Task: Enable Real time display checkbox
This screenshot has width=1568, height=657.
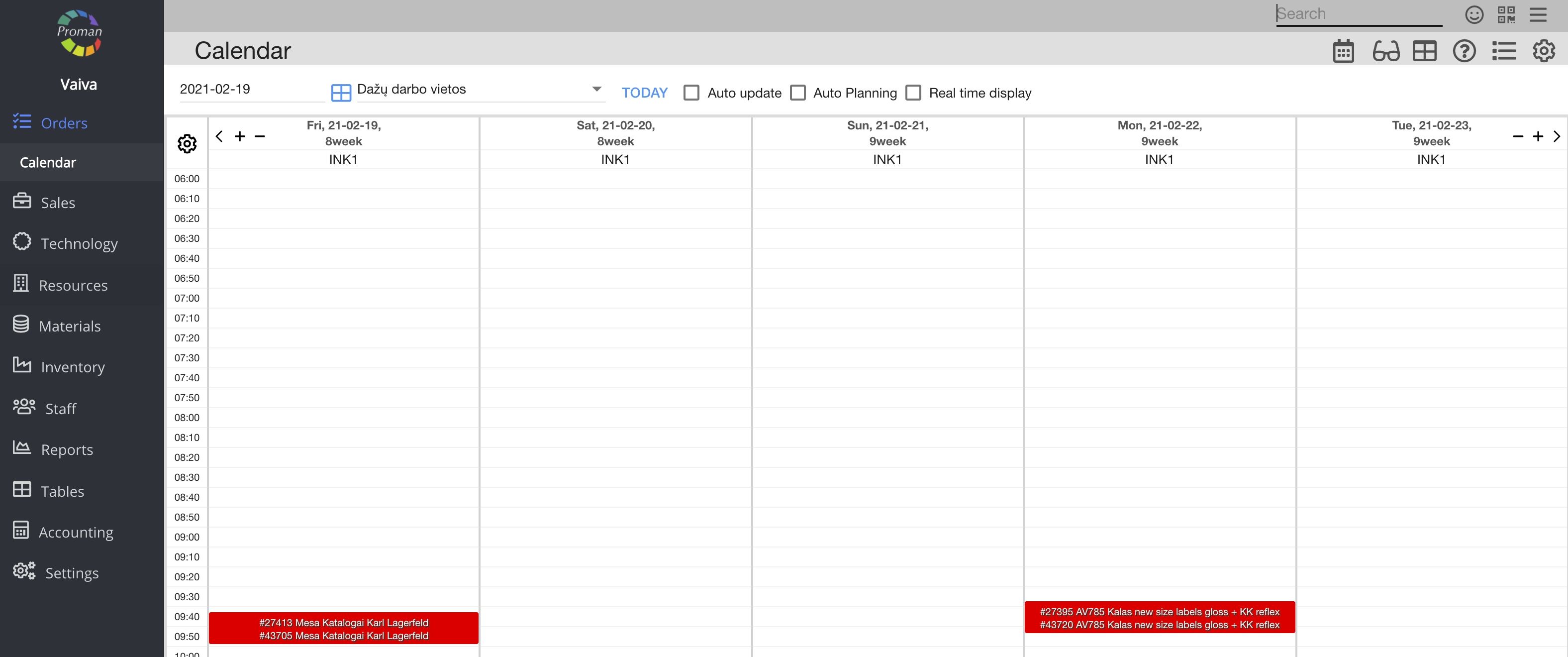Action: pos(913,93)
